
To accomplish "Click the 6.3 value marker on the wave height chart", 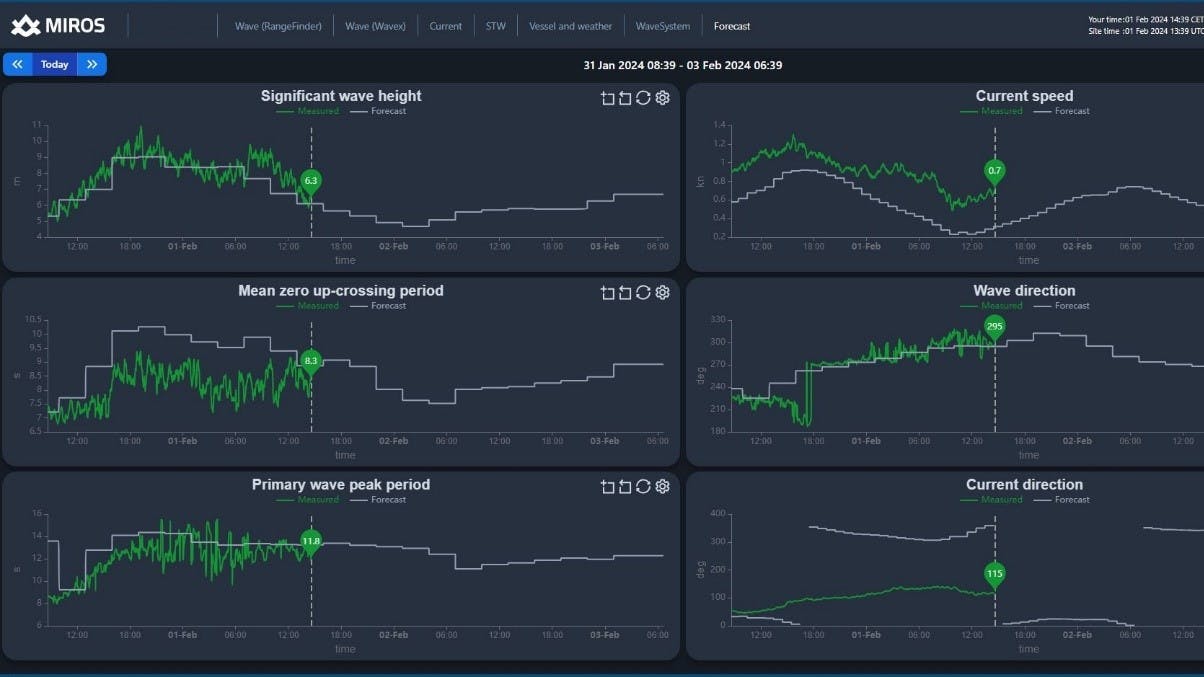I will (x=310, y=182).
